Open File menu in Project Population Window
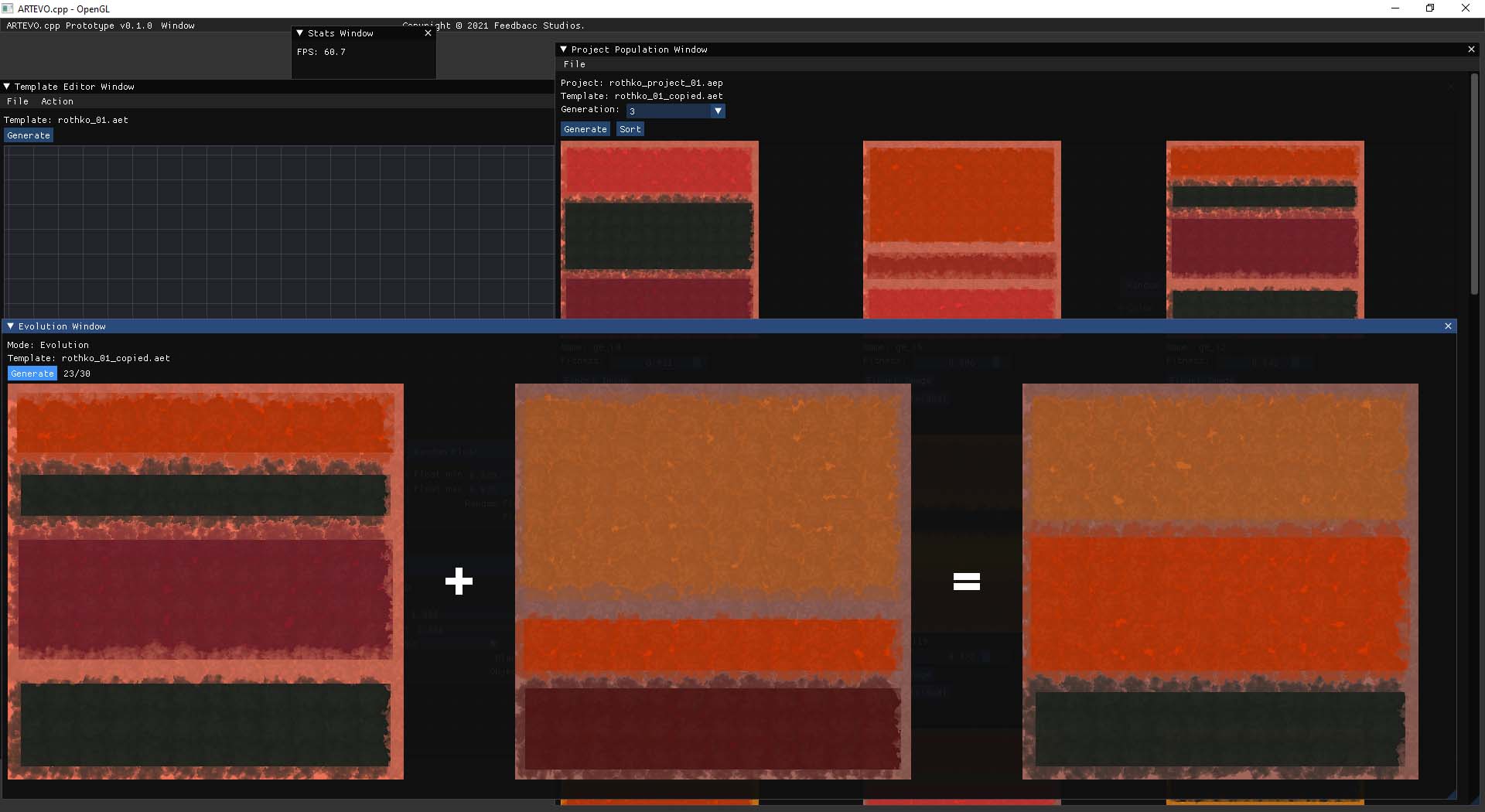This screenshot has height=812, width=1485. click(x=575, y=64)
